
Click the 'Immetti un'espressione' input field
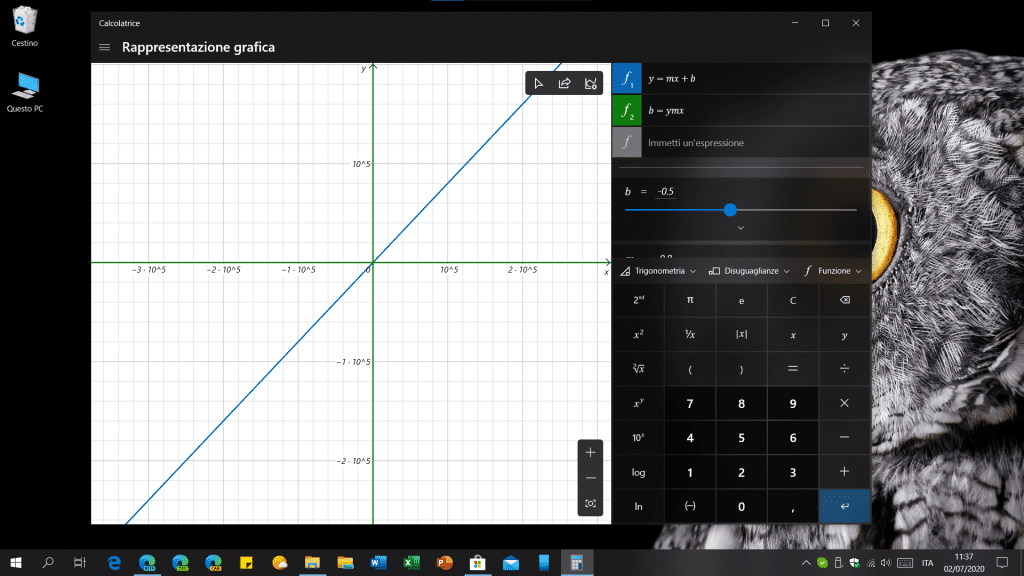(750, 143)
